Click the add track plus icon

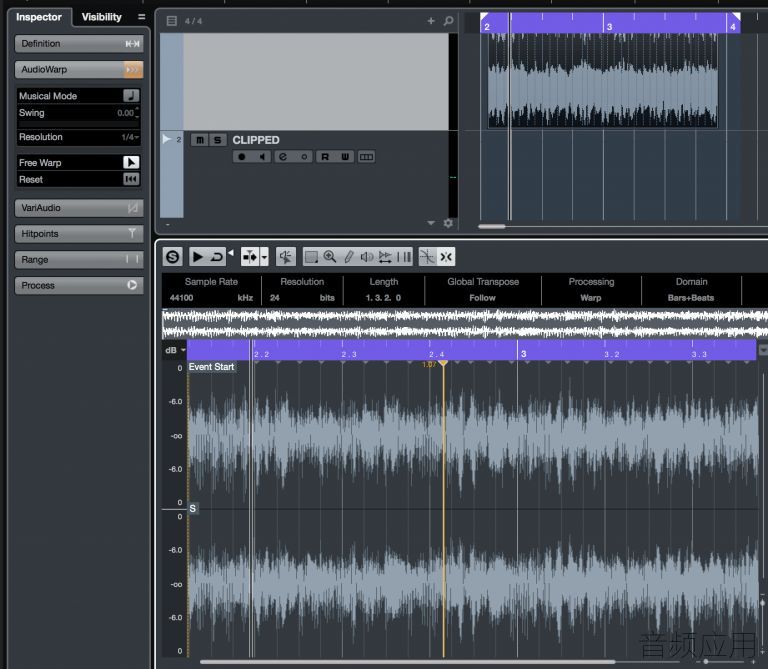tap(431, 21)
